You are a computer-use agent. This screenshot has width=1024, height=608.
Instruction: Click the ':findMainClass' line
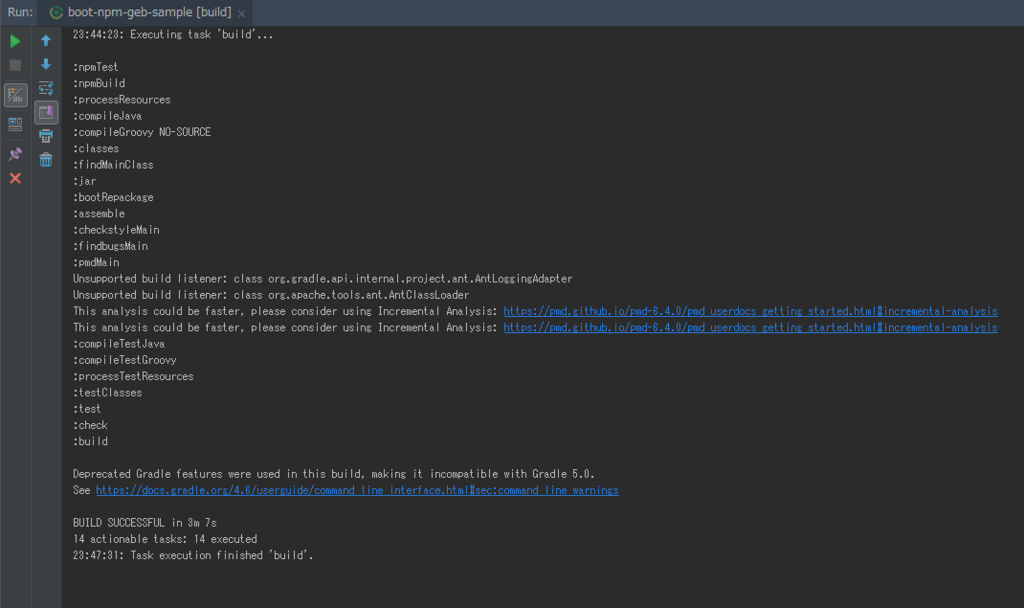coord(113,165)
